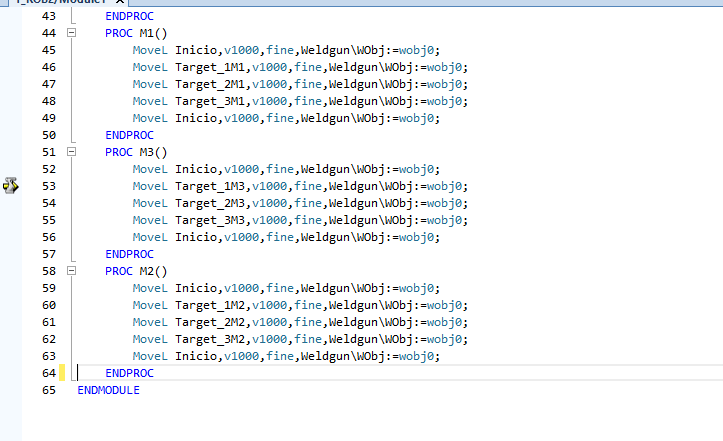Click Target_2M1 in line 47
This screenshot has height=441, width=723.
(x=210, y=84)
